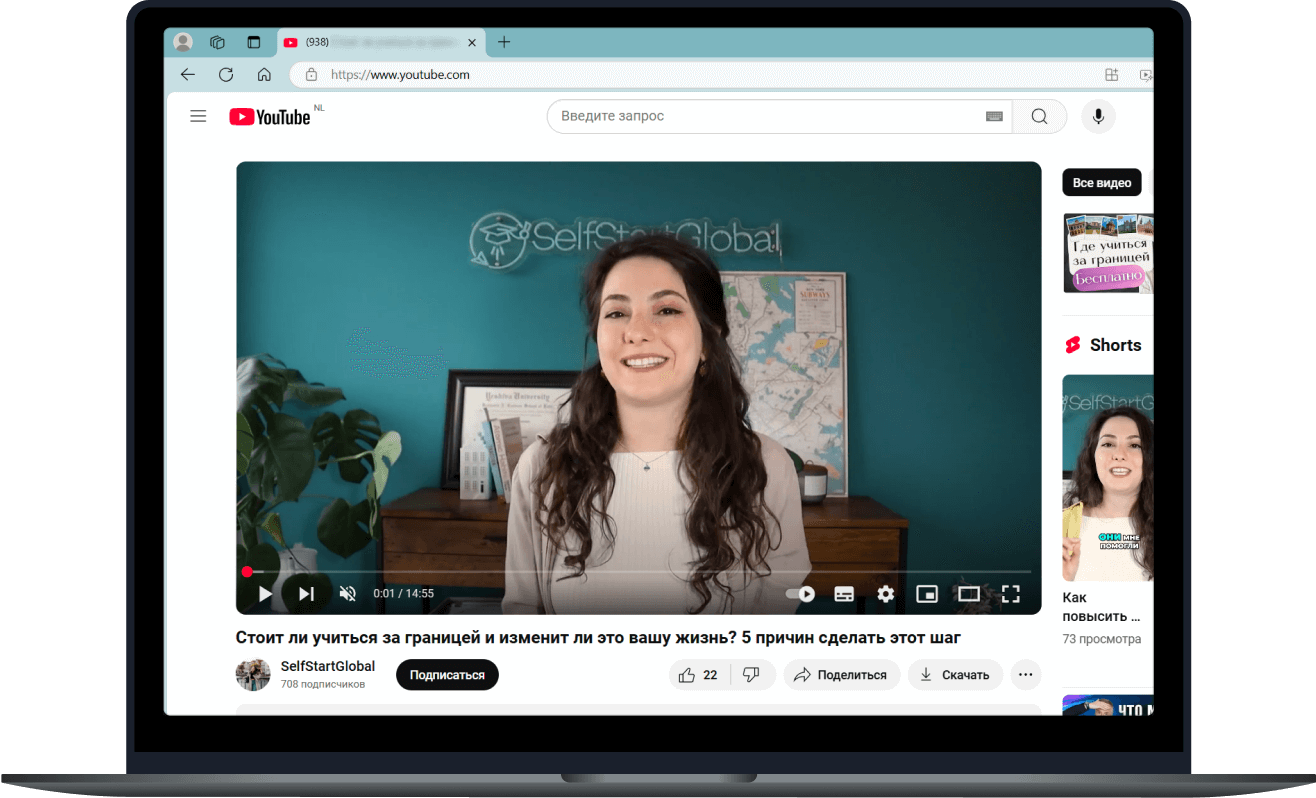
Task: Open the YouTube hamburger guide menu
Action: pos(198,117)
